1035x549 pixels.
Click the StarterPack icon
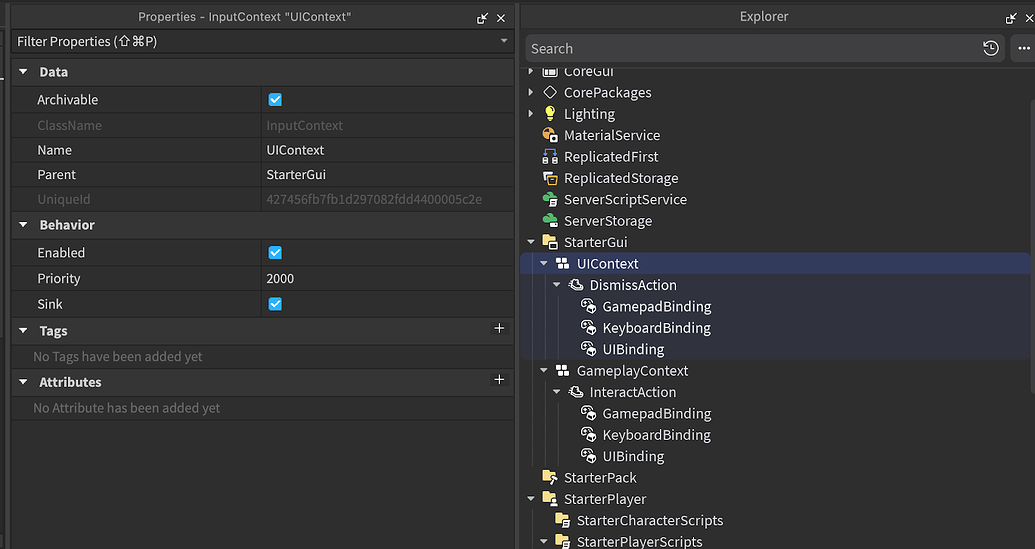[550, 478]
